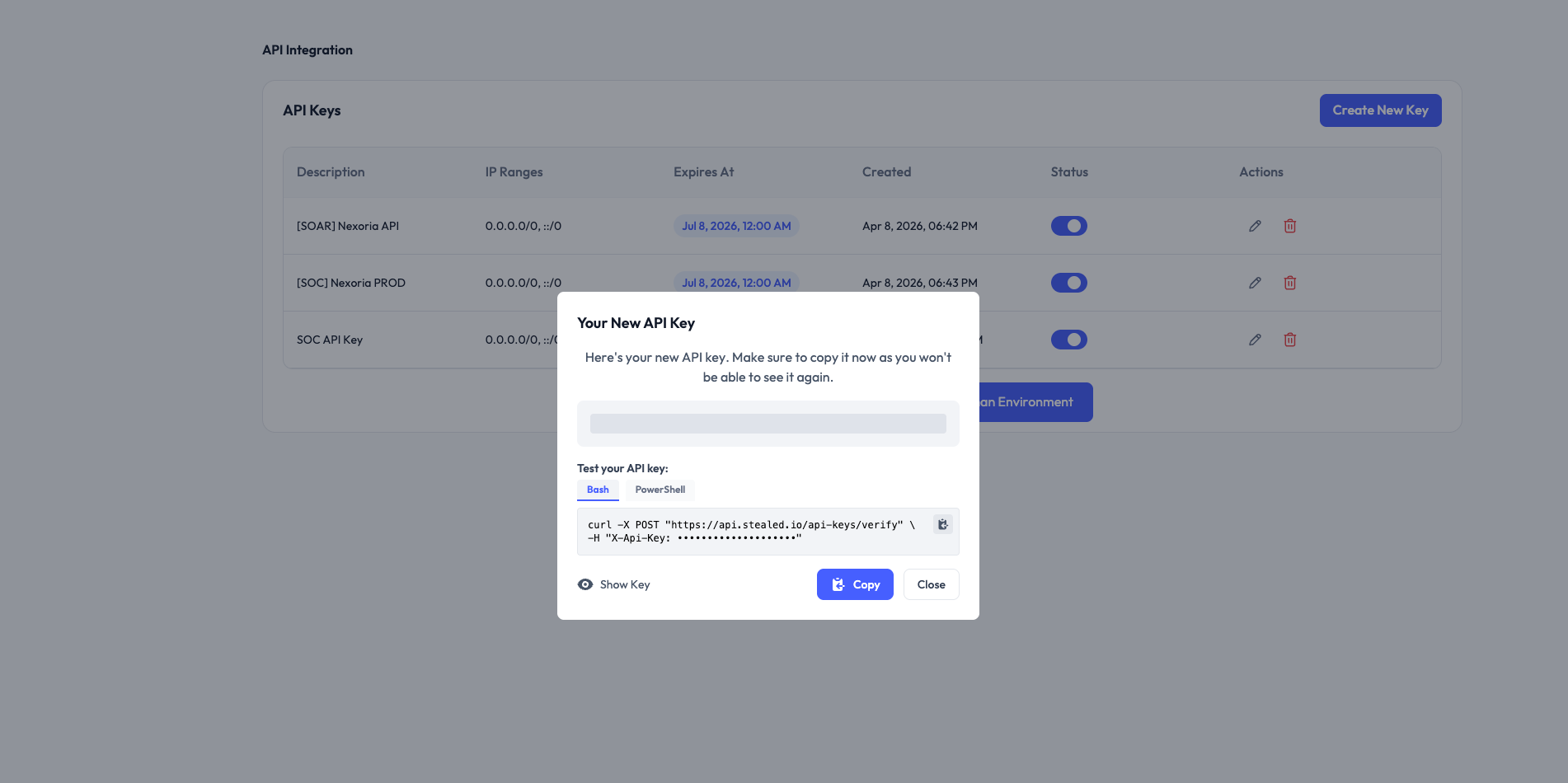The width and height of the screenshot is (1568, 783).
Task: Delete the [SOAR] Nexoria API key
Action: [x=1290, y=225]
